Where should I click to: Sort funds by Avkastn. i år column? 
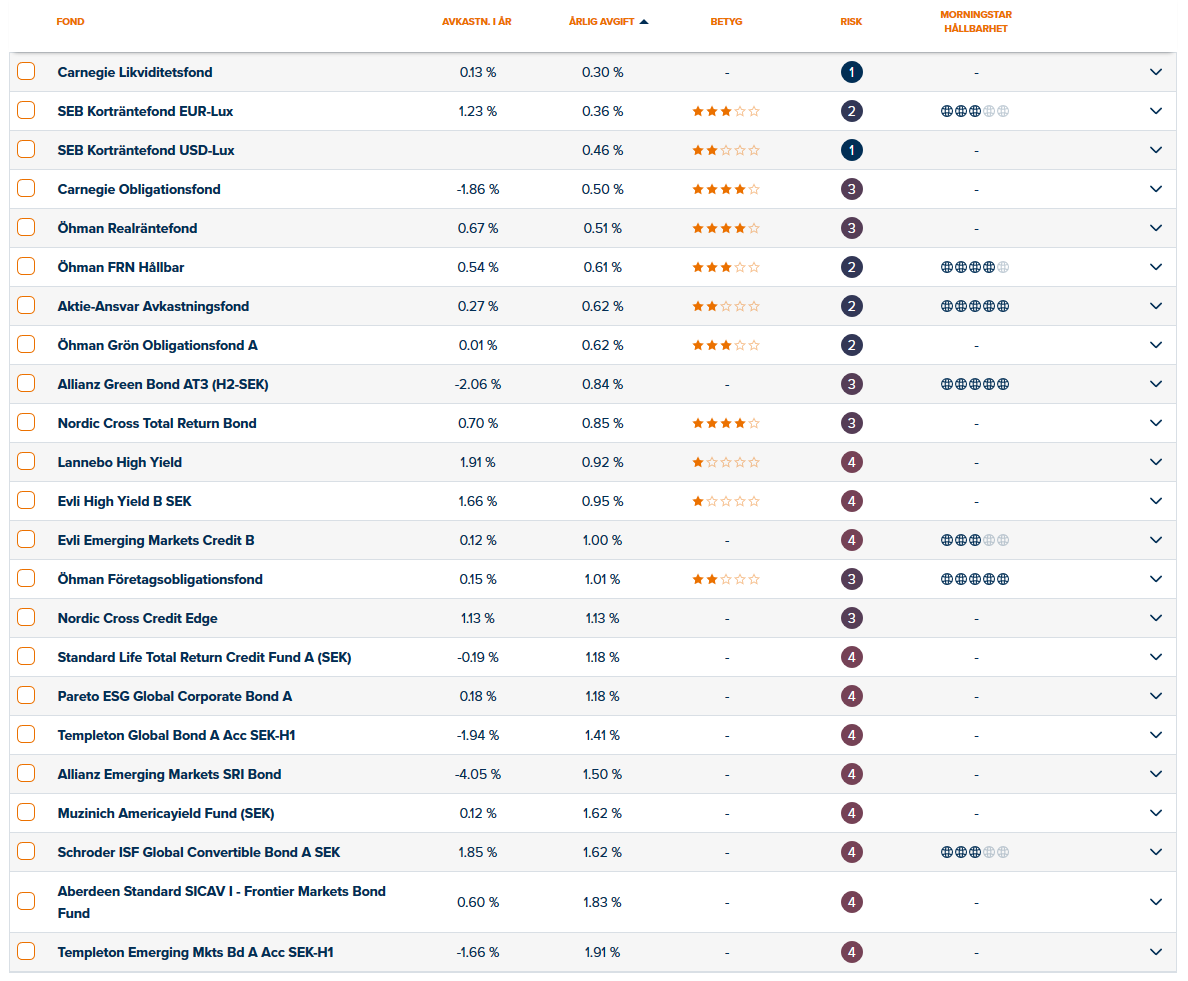coord(477,22)
